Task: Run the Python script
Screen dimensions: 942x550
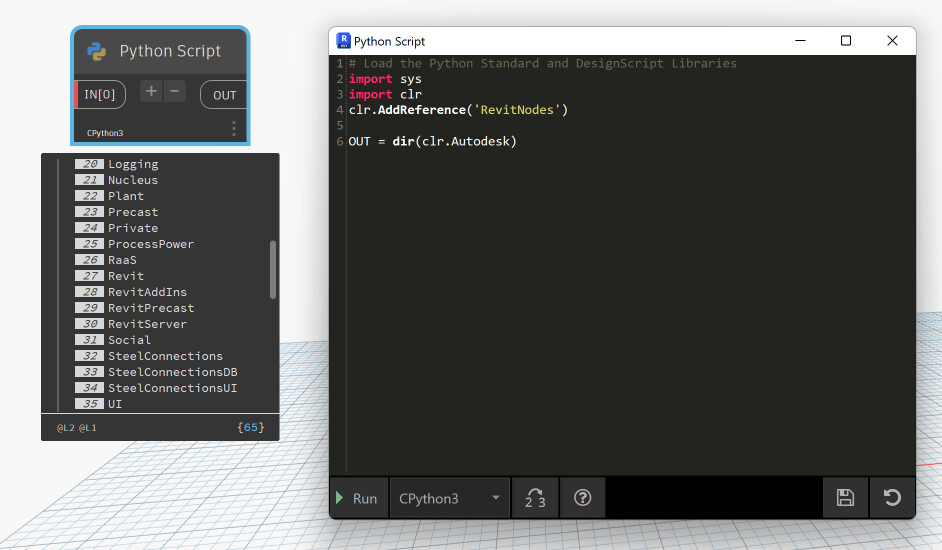Action: (359, 498)
